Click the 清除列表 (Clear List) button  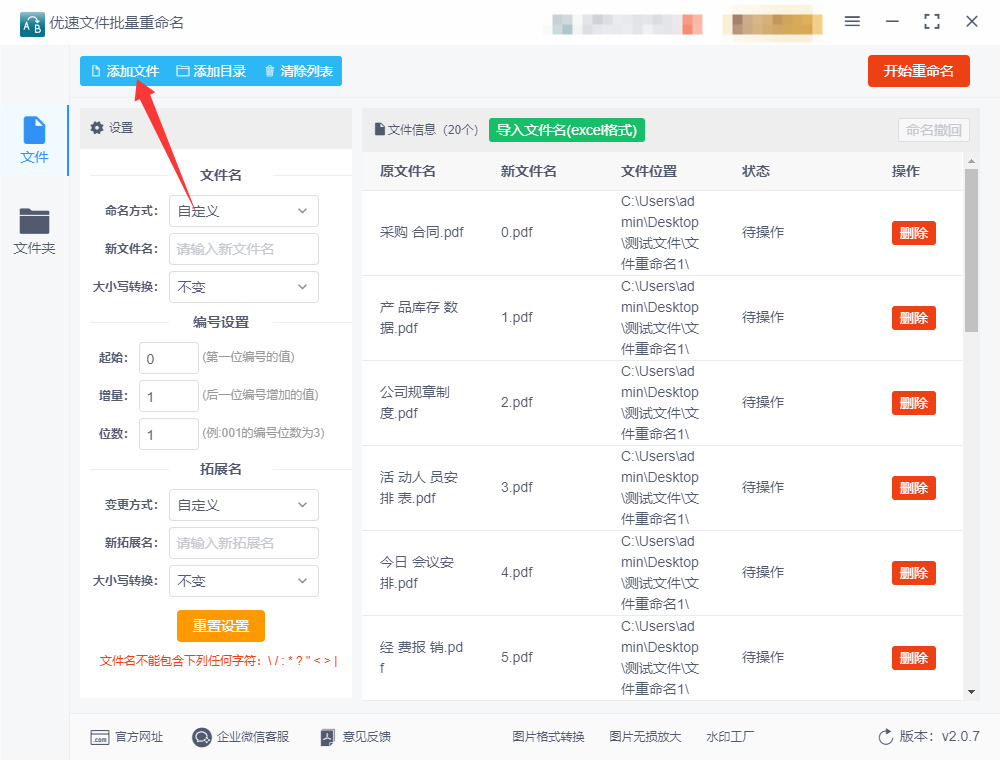[x=298, y=71]
